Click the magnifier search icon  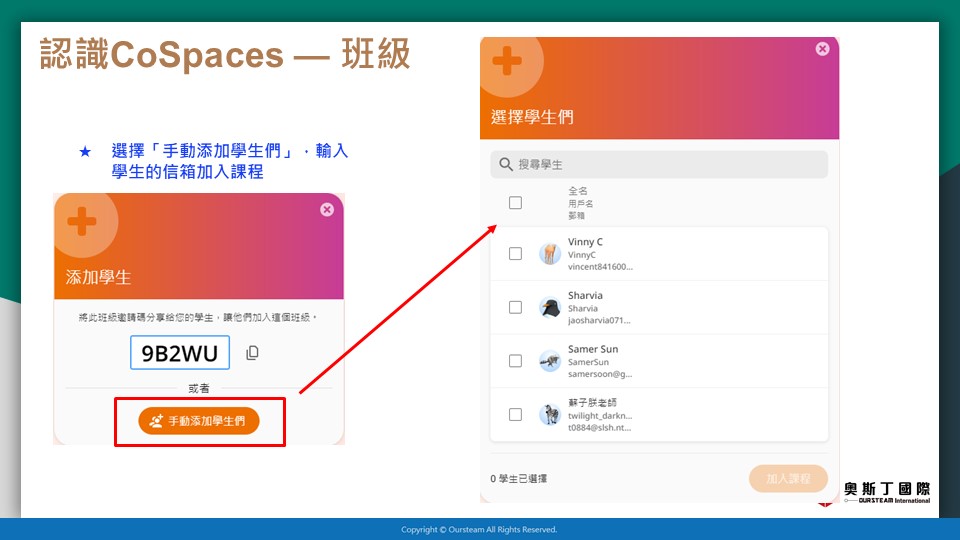point(506,165)
